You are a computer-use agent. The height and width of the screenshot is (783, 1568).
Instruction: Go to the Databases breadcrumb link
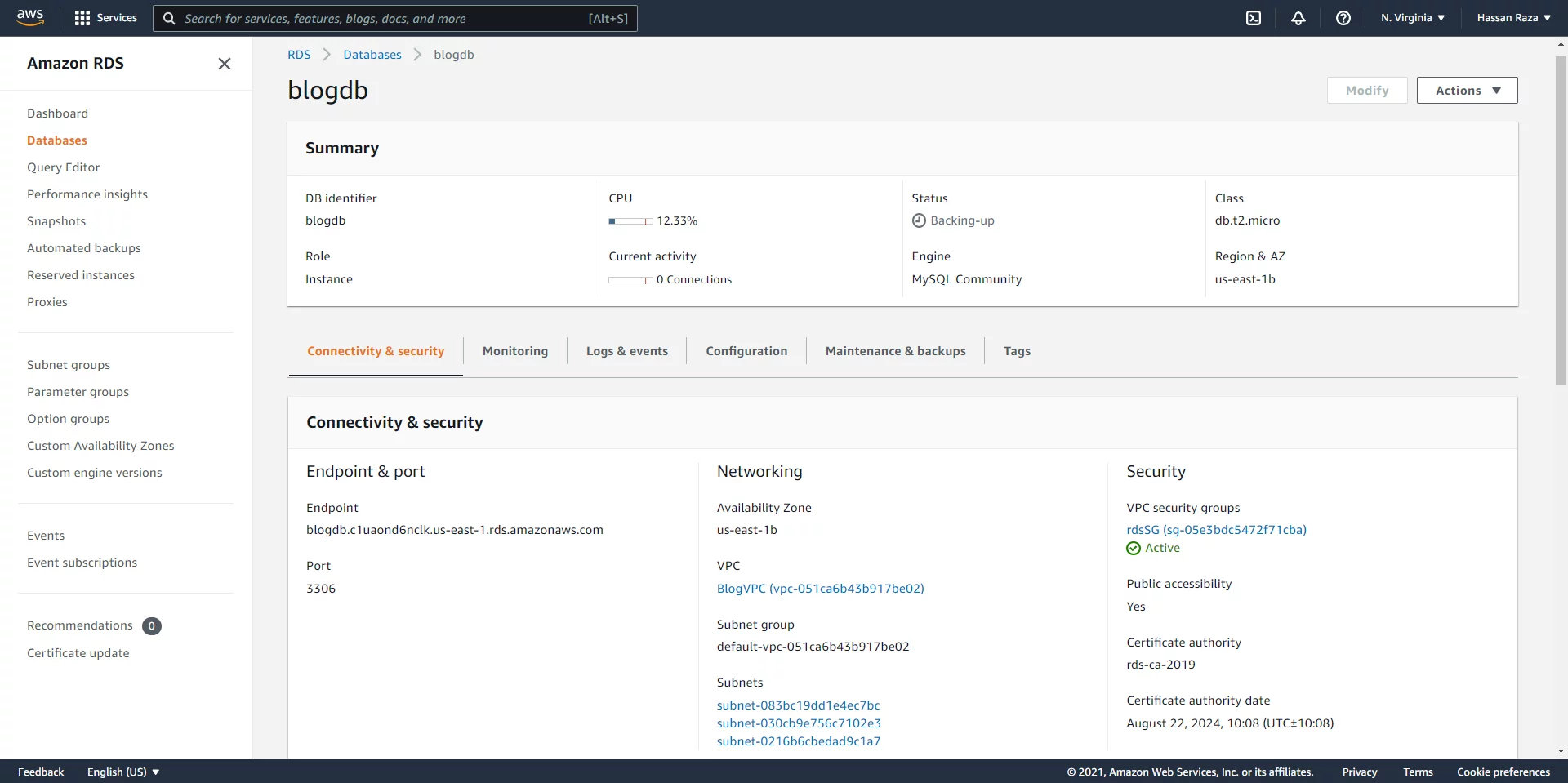pyautogui.click(x=372, y=55)
